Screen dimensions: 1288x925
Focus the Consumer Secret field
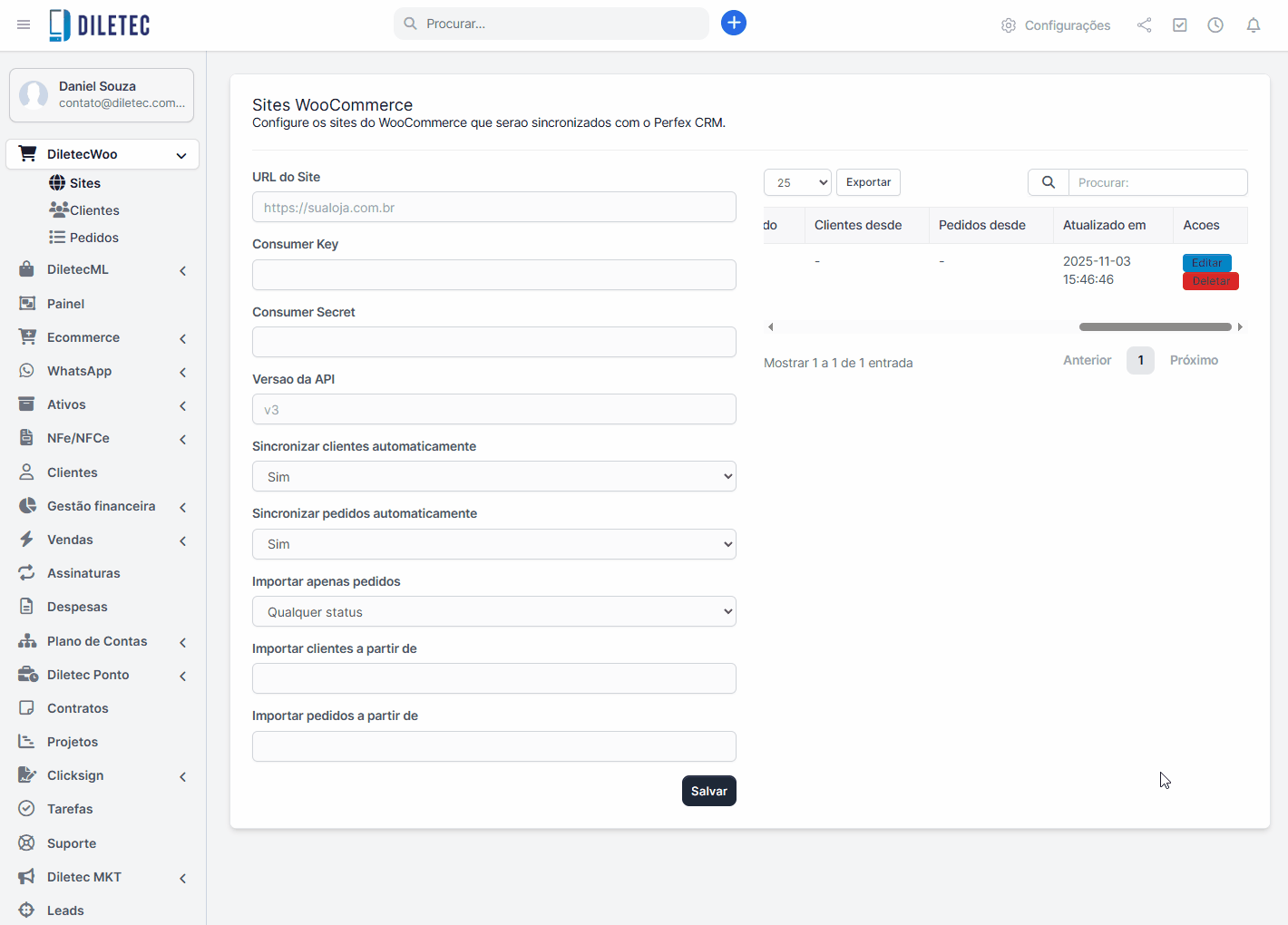(x=494, y=342)
